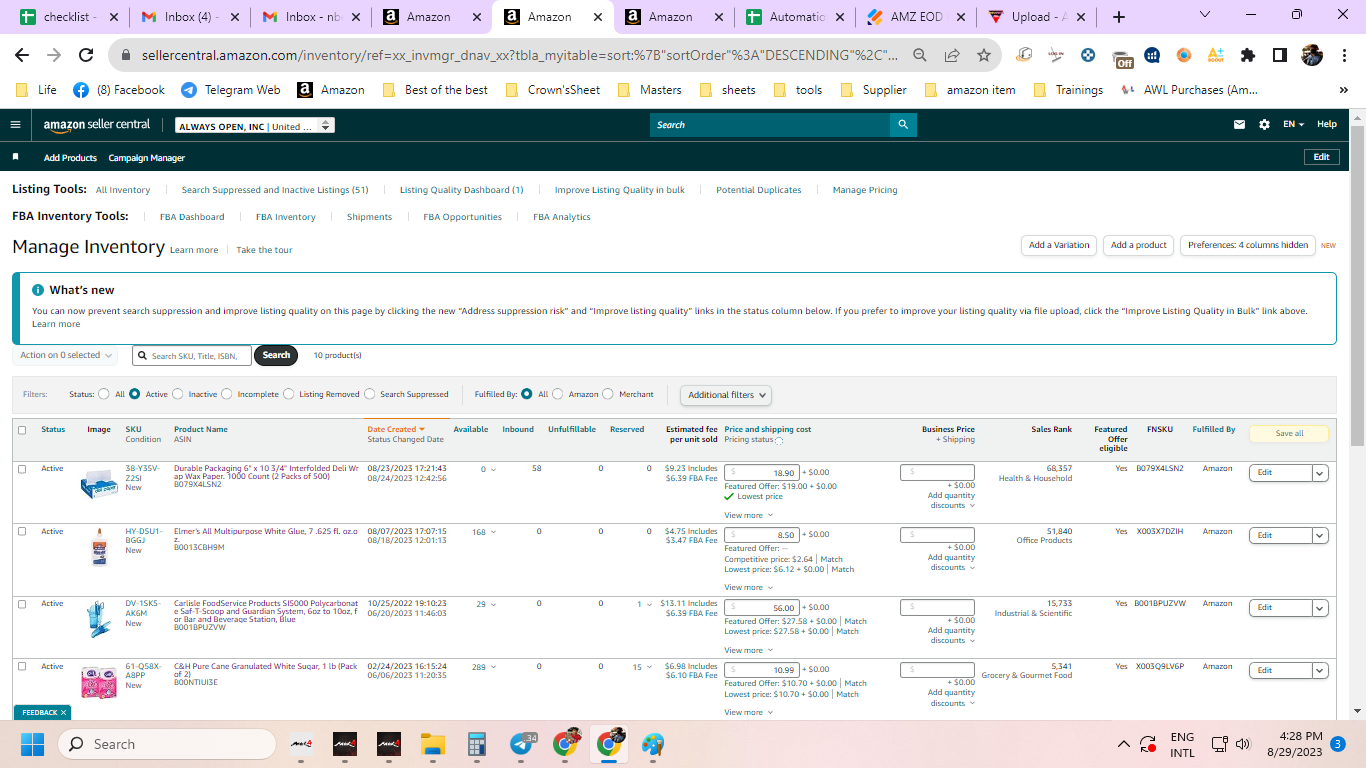Click the 'Save all' button
The width and height of the screenshot is (1366, 768).
(x=1289, y=433)
